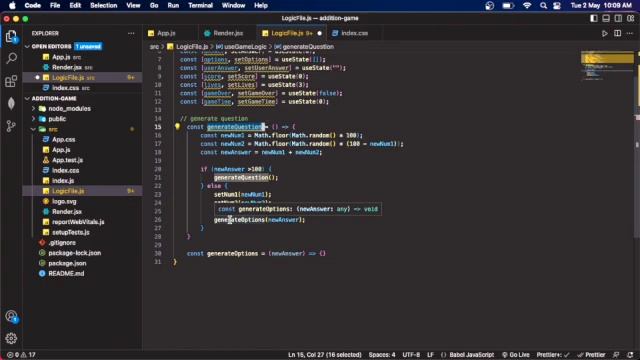Open the View menu
Image resolution: width=640 pixels, height=360 pixels.
click(x=133, y=6)
